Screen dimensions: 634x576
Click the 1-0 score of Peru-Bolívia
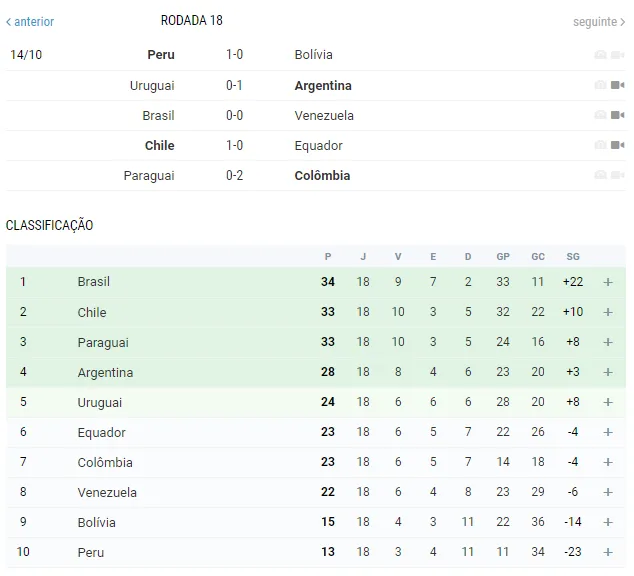coord(235,55)
